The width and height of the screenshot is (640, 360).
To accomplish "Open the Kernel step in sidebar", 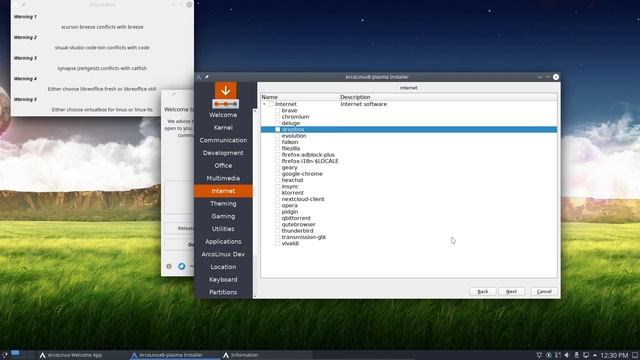I will (x=223, y=128).
